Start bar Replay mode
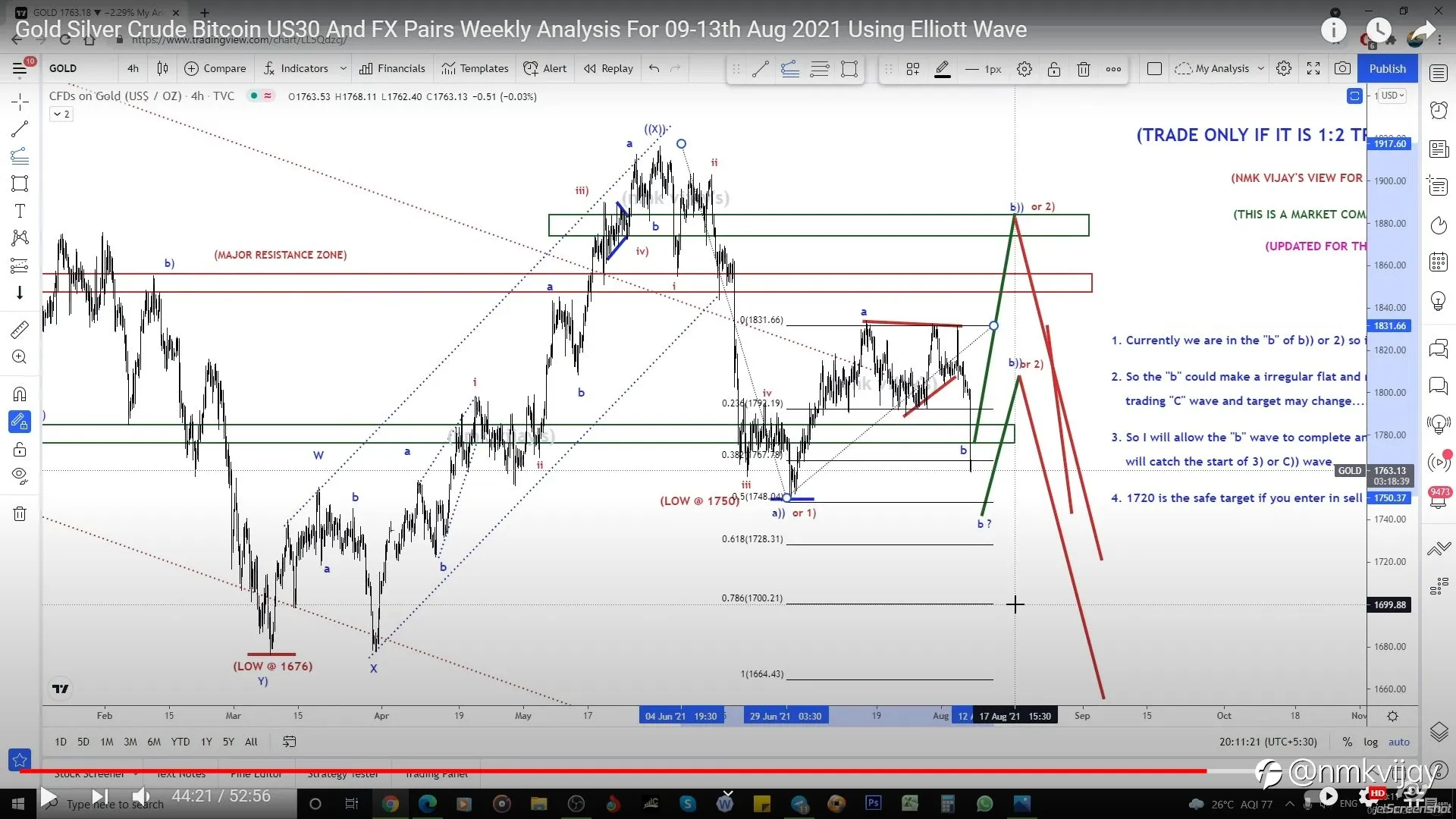 (x=608, y=68)
